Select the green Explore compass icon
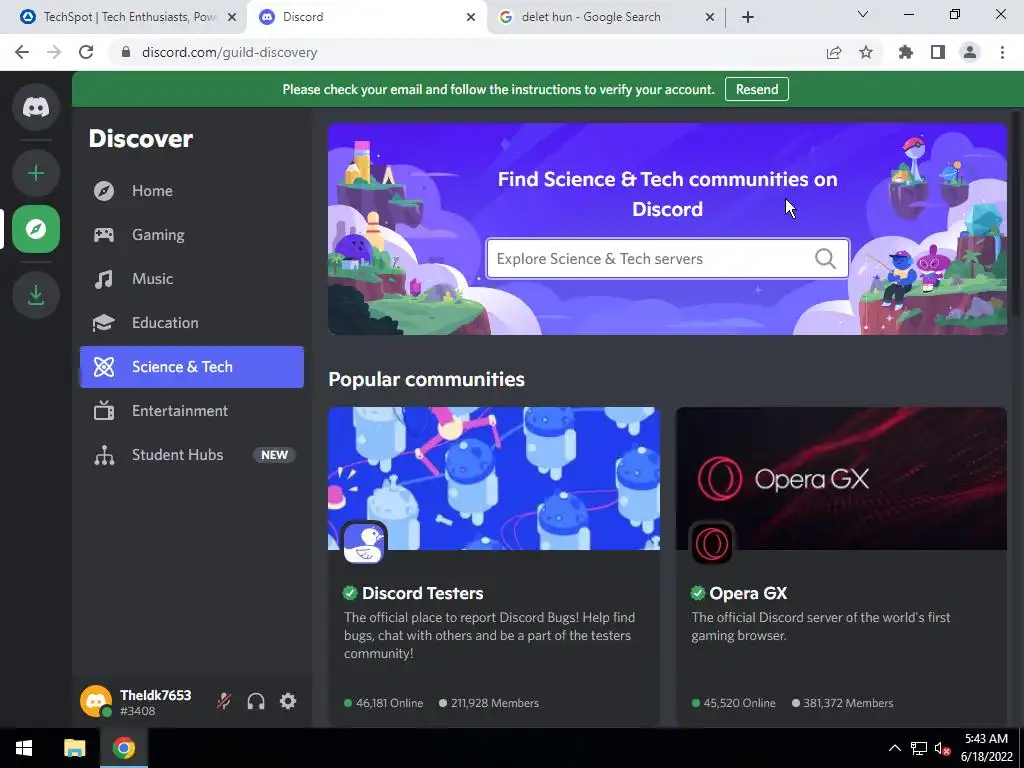The height and width of the screenshot is (768, 1024). tap(36, 229)
